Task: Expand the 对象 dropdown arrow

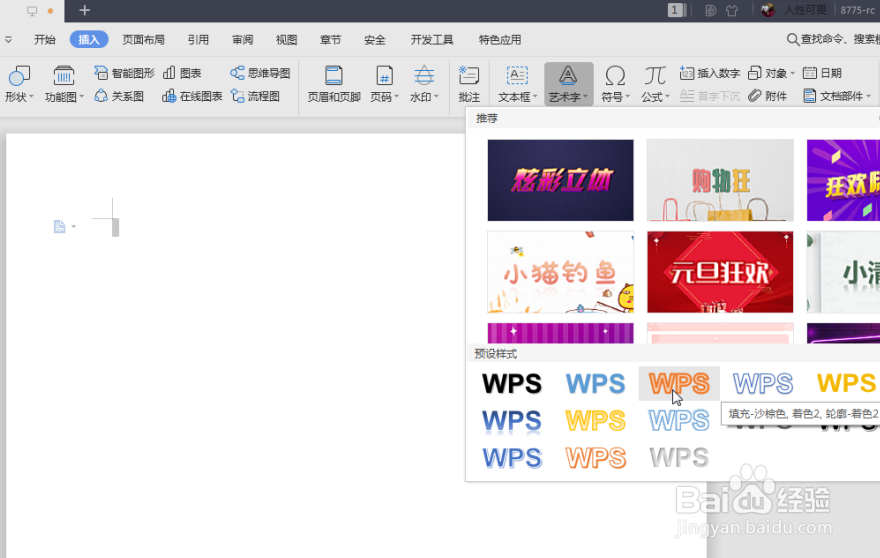Action: [x=792, y=74]
